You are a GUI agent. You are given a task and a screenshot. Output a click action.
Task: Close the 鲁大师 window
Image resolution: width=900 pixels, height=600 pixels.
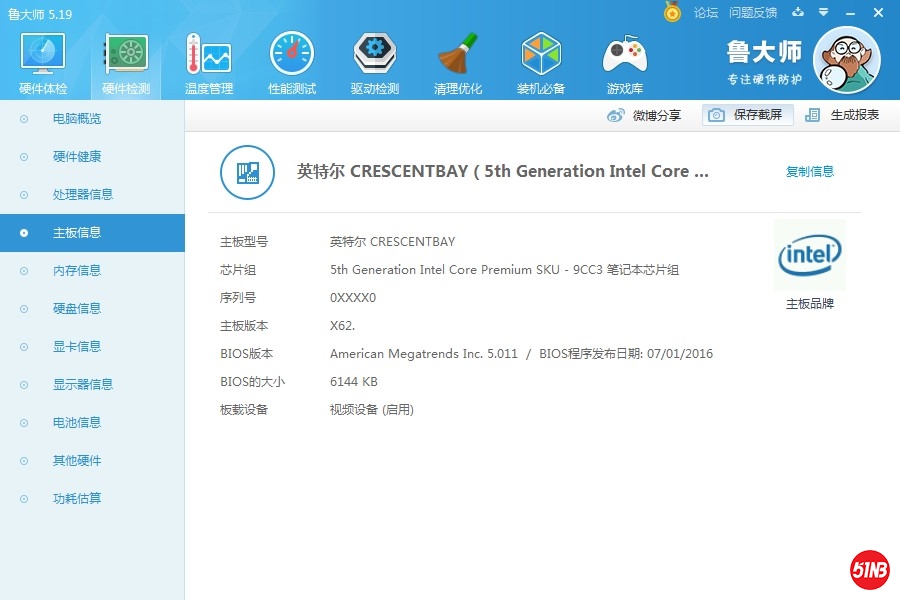pyautogui.click(x=878, y=12)
